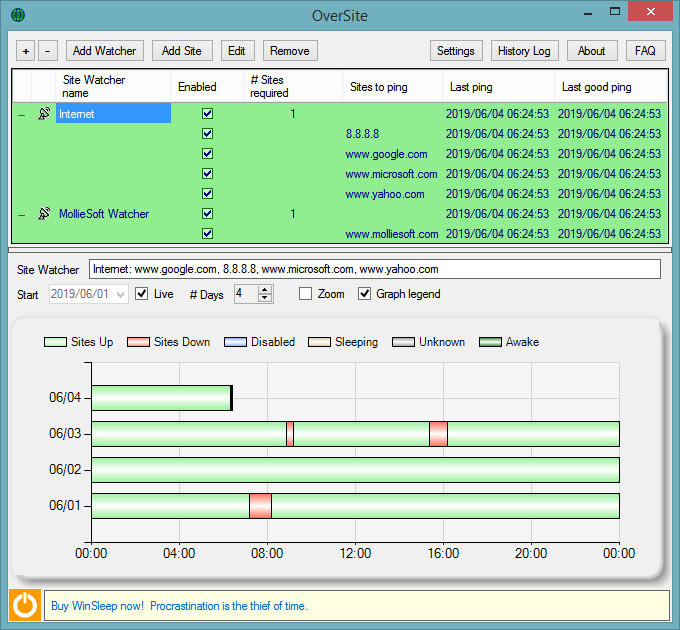Collapse the MollieSoft Watcher row
680x630 pixels.
22,215
